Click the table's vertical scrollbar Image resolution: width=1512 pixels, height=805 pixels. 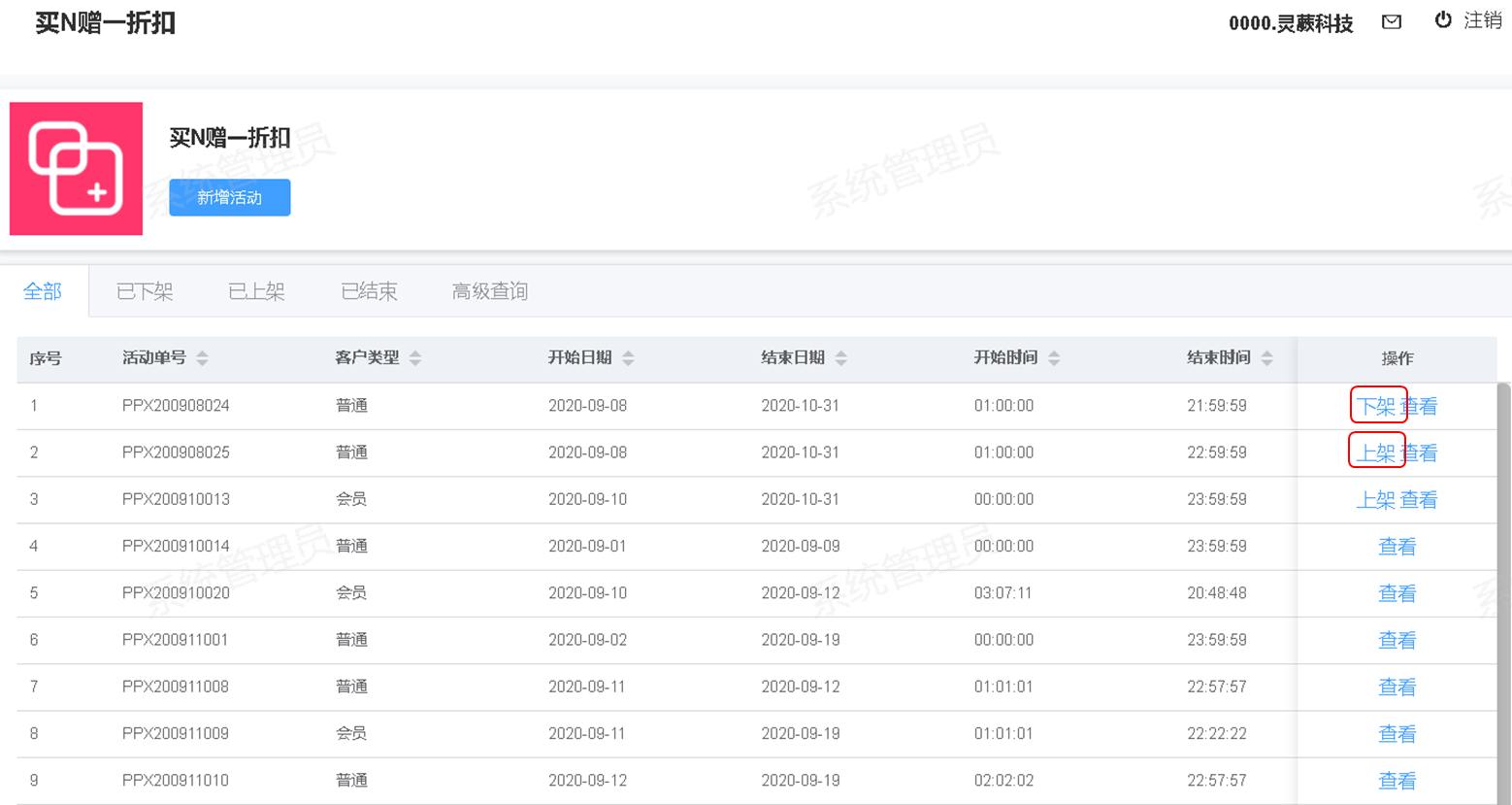[x=1503, y=583]
